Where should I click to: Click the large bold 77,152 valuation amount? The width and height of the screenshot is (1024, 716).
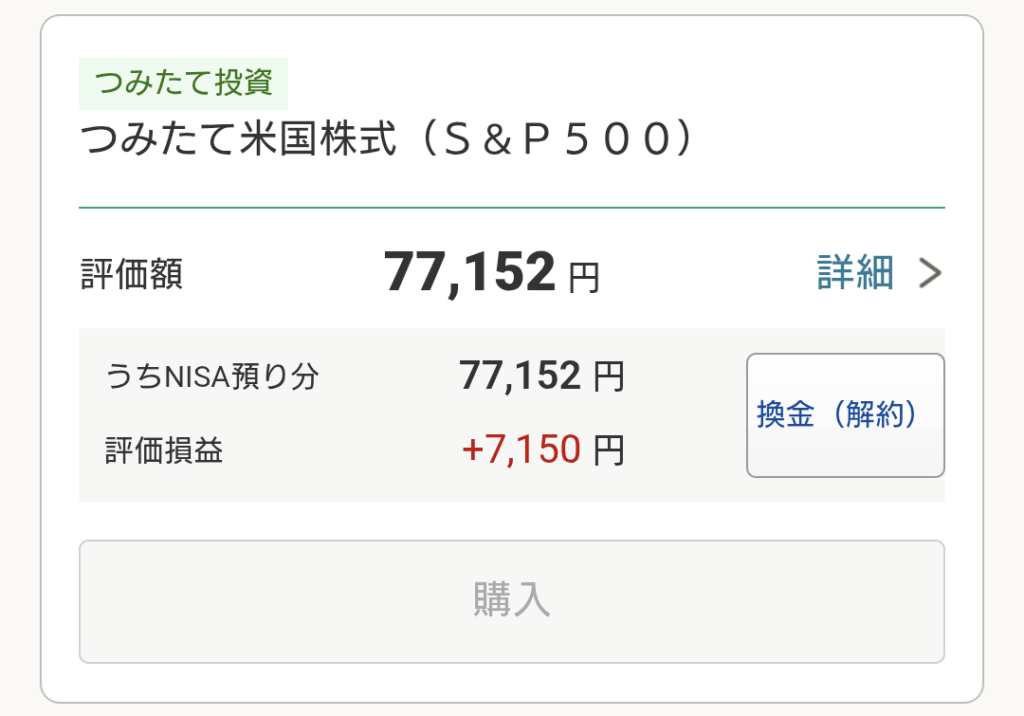[x=468, y=272]
